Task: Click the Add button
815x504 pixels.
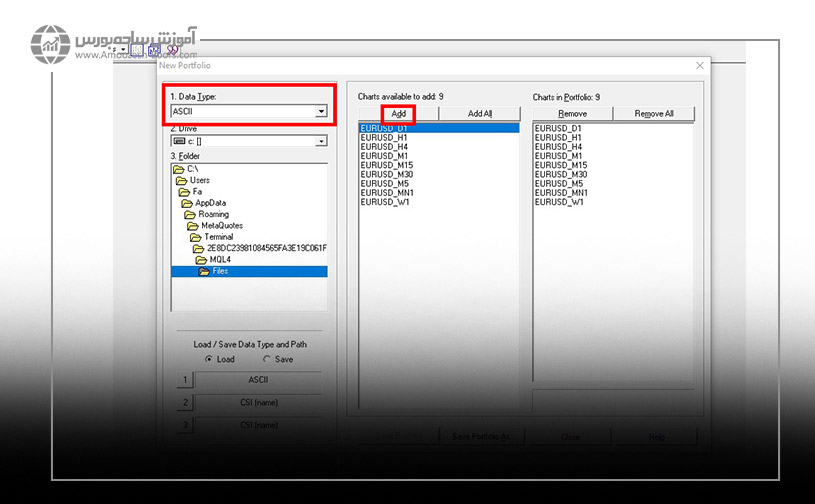Action: [x=398, y=114]
